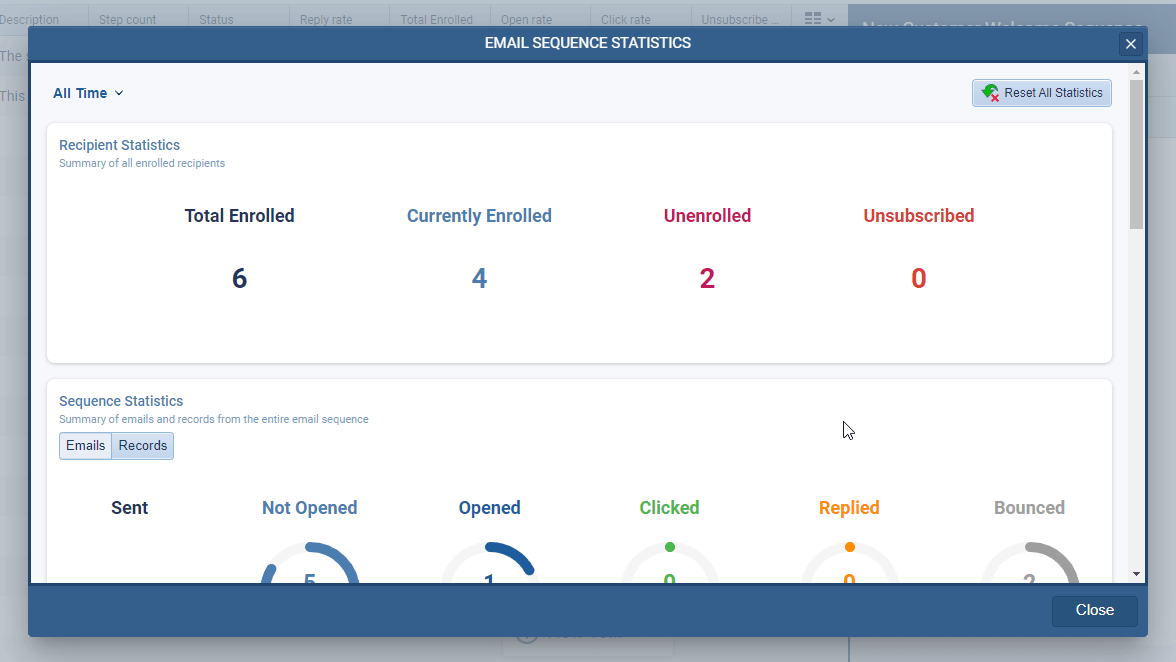Click the Reset All Statistics button

point(1042,93)
